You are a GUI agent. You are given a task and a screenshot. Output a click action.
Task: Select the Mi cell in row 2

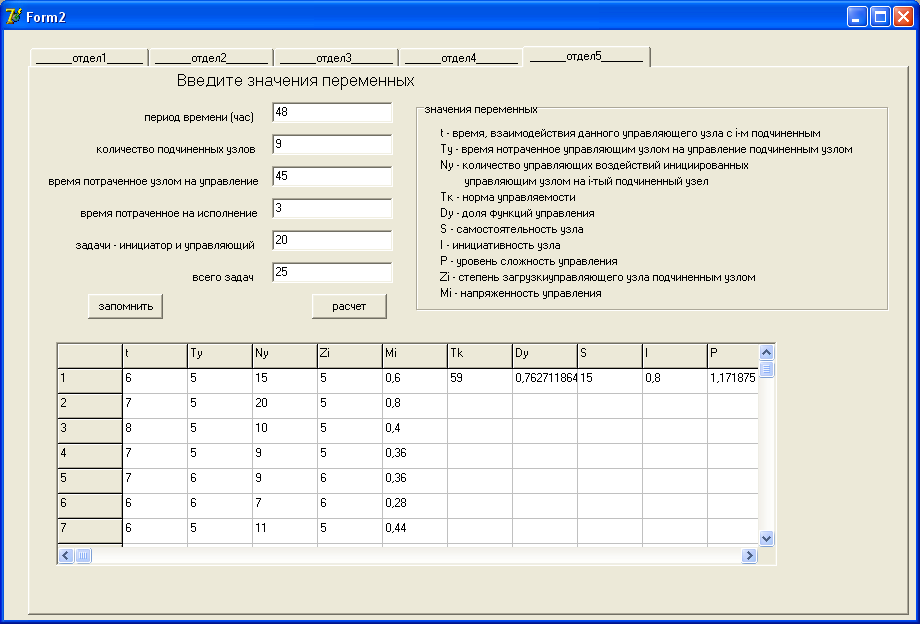click(414, 405)
